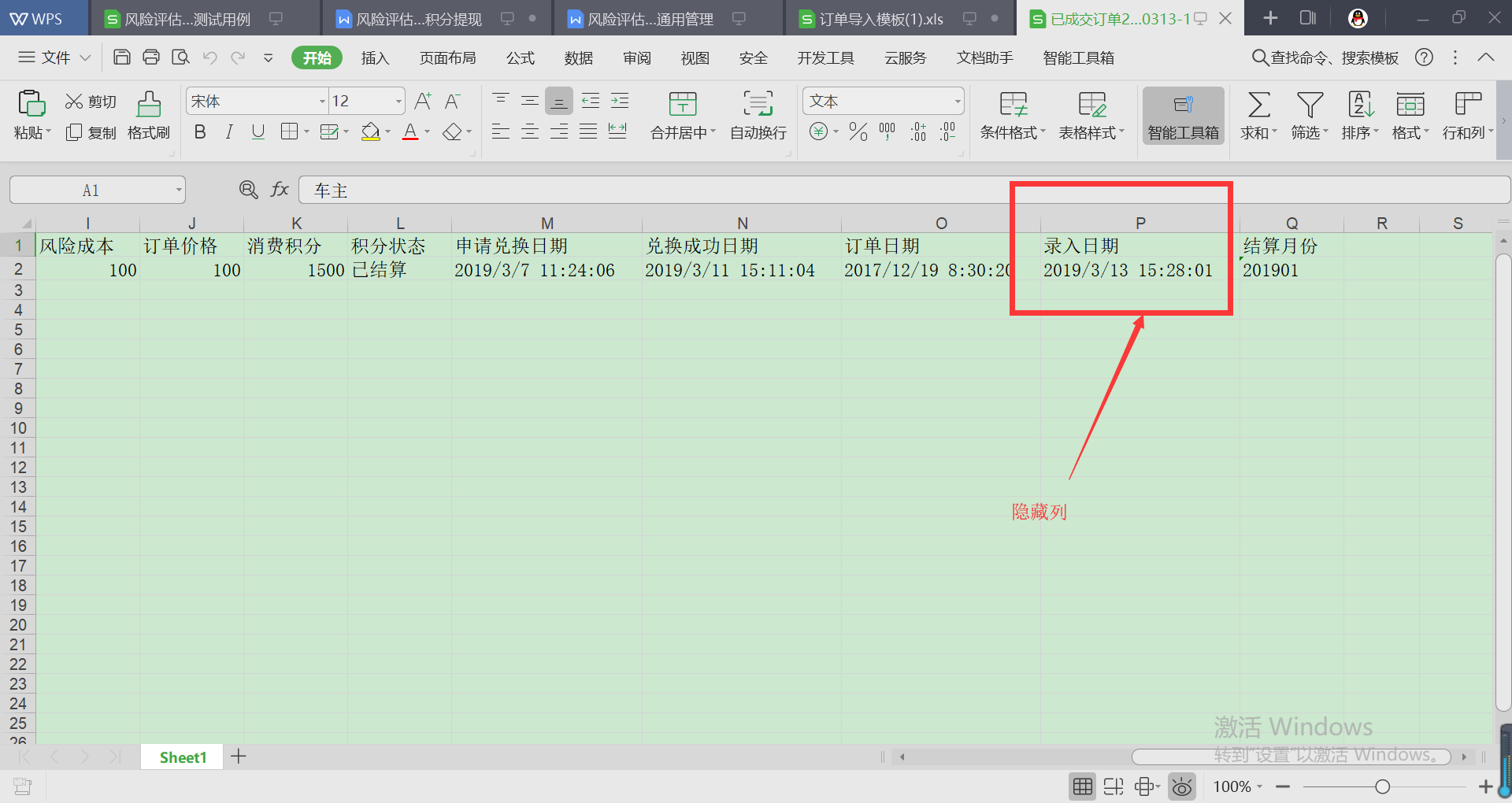This screenshot has height=803, width=1512.
Task: Toggle Italic formatting
Action: coord(229,131)
